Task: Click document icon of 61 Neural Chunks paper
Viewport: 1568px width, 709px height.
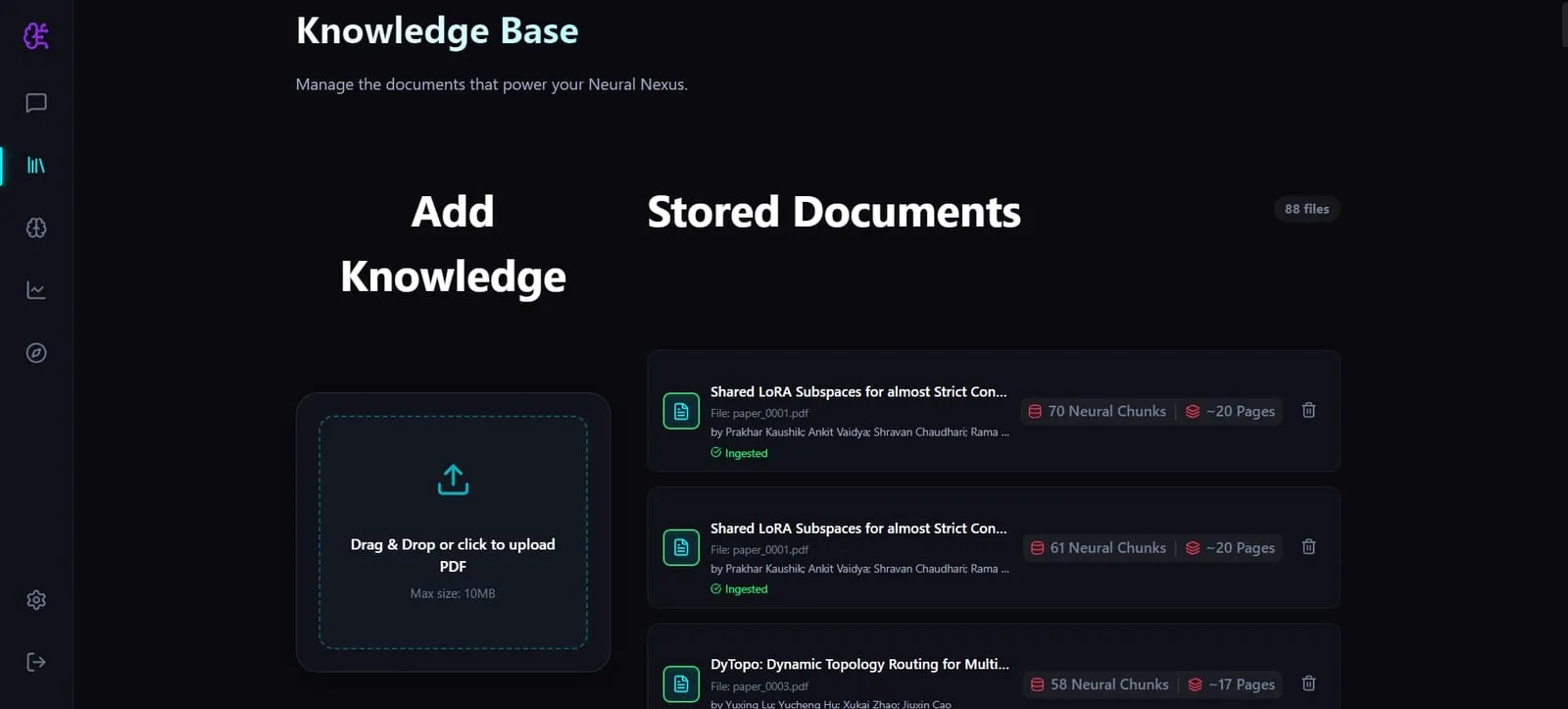Action: (681, 547)
